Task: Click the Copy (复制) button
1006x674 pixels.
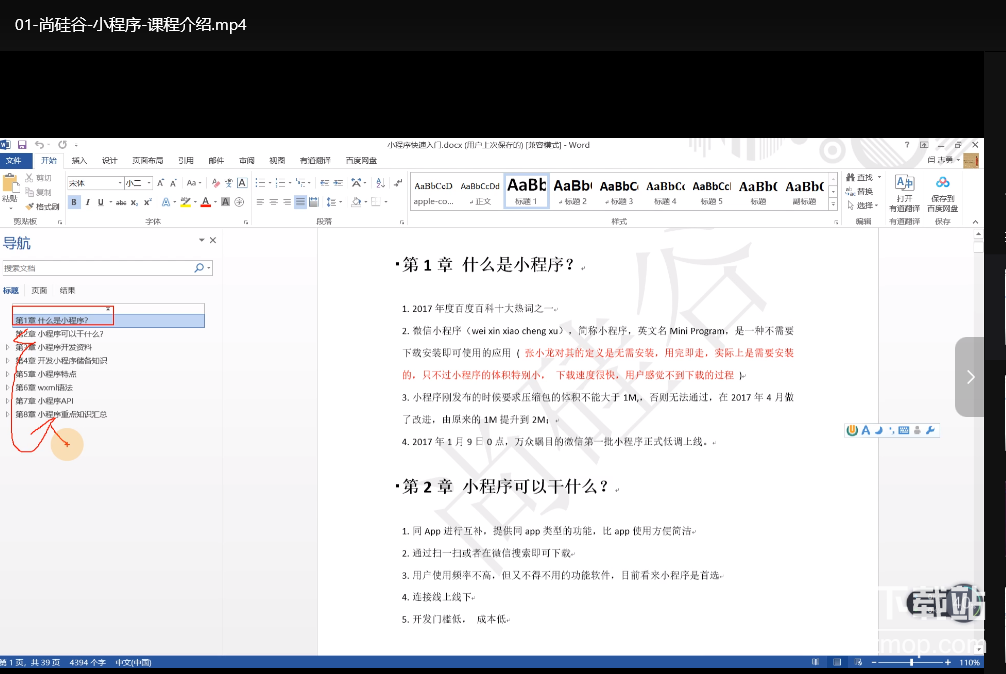Action: click(38, 192)
